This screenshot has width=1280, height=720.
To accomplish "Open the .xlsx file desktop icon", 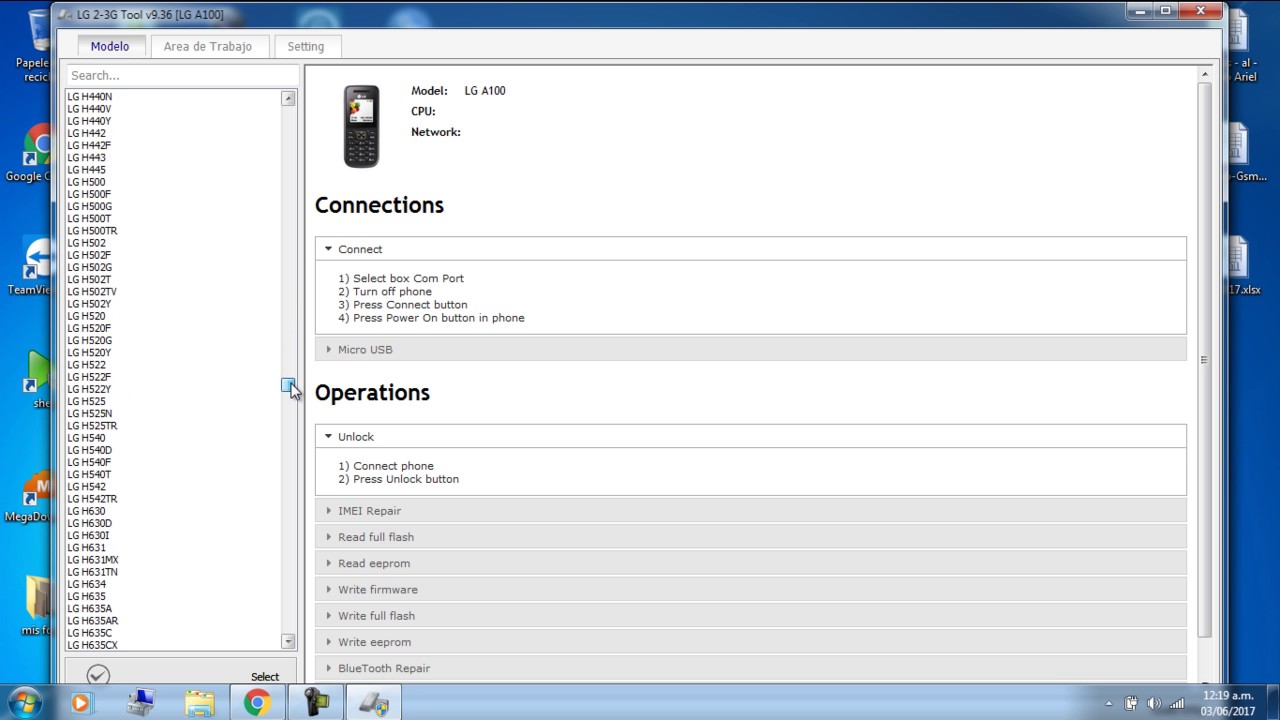I will coord(1241,266).
